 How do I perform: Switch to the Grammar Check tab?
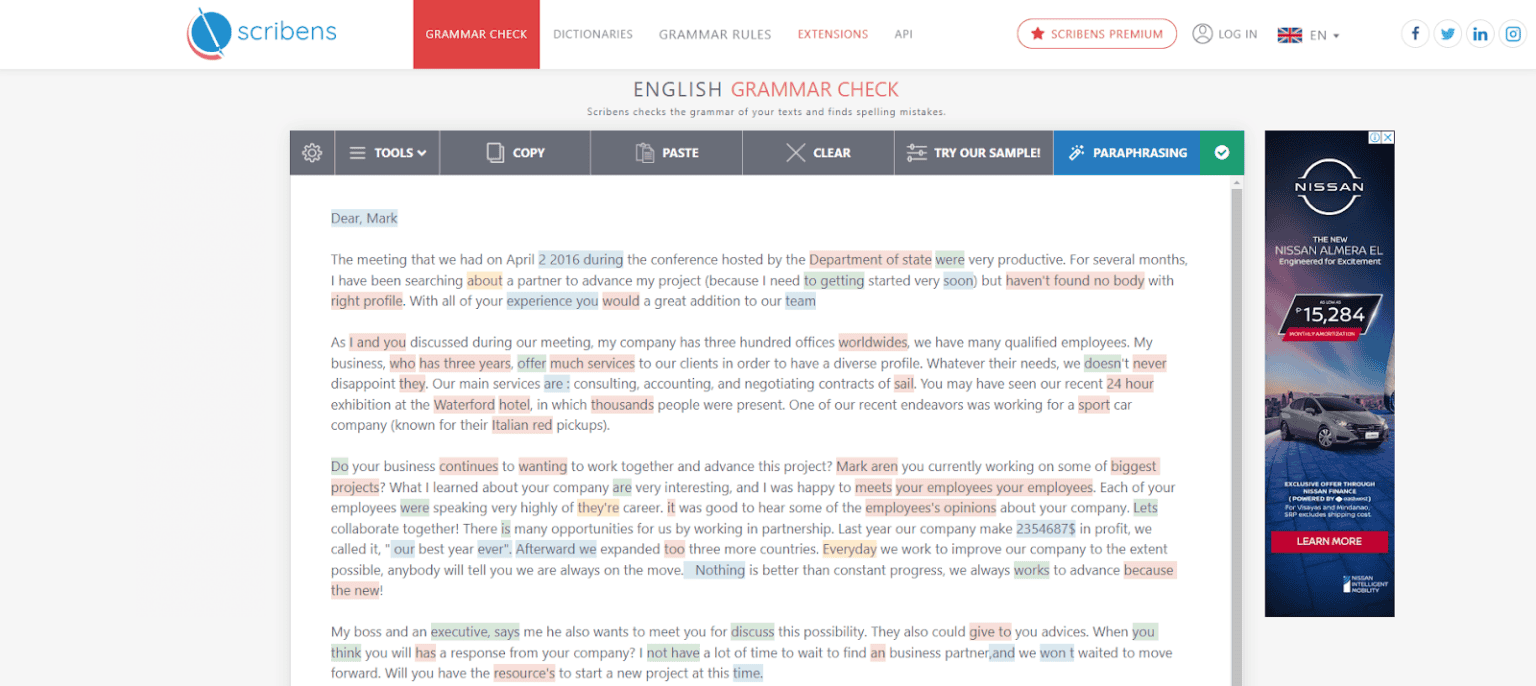pos(476,34)
